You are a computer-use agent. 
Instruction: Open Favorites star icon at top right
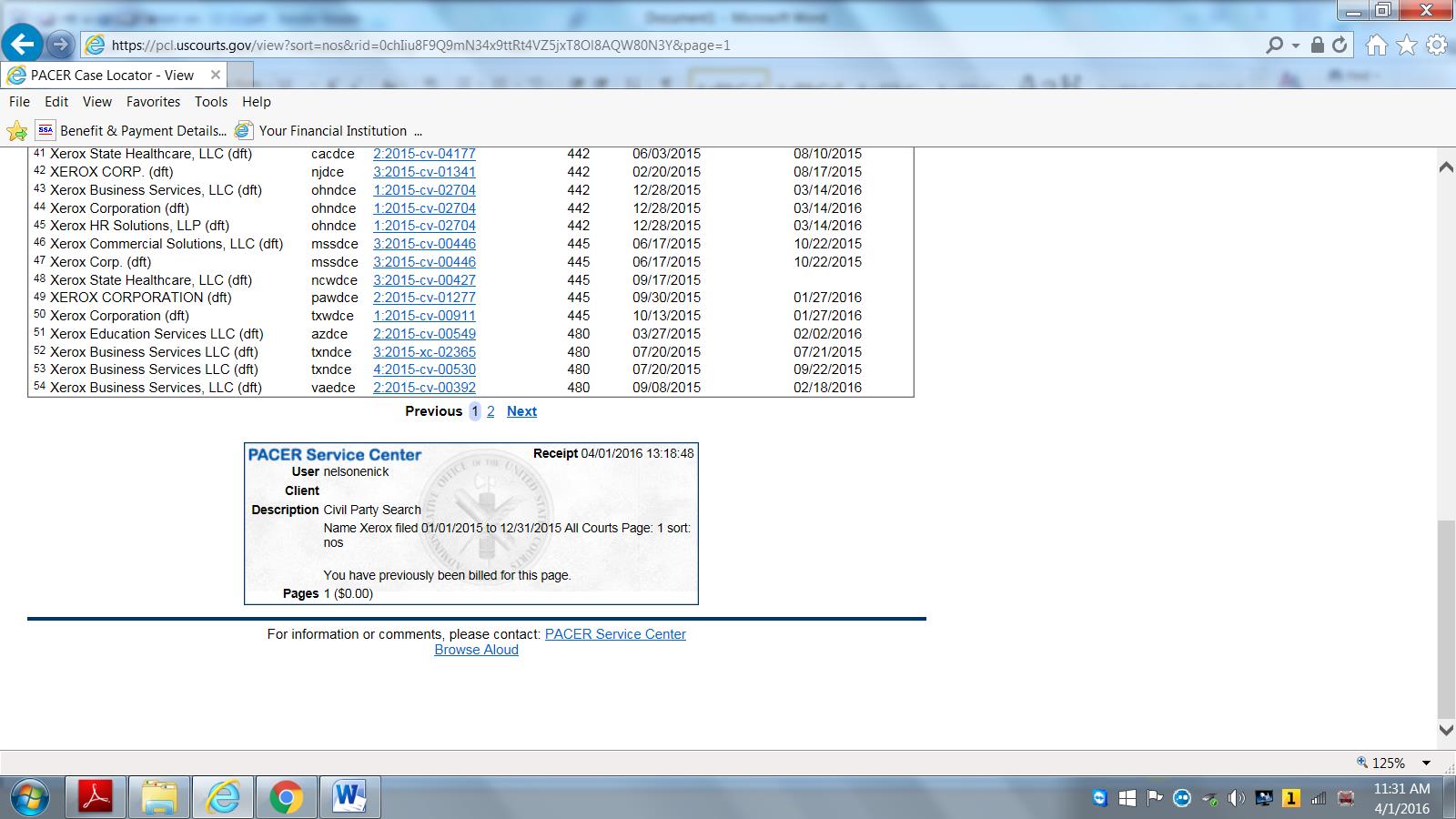[x=1407, y=45]
